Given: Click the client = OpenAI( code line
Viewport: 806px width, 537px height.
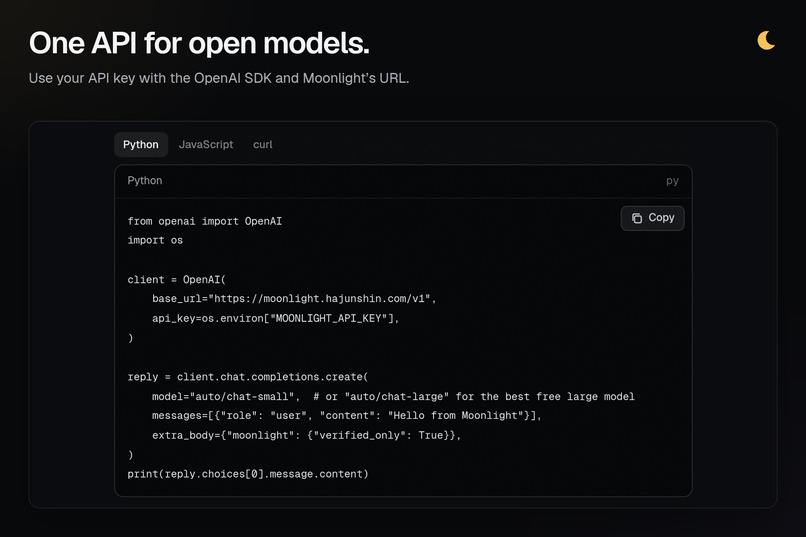Looking at the screenshot, I should tap(176, 280).
